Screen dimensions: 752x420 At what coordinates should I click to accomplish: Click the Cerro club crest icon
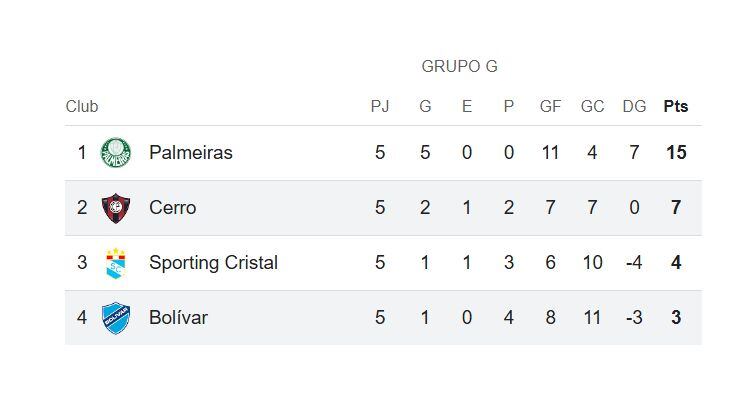116,208
